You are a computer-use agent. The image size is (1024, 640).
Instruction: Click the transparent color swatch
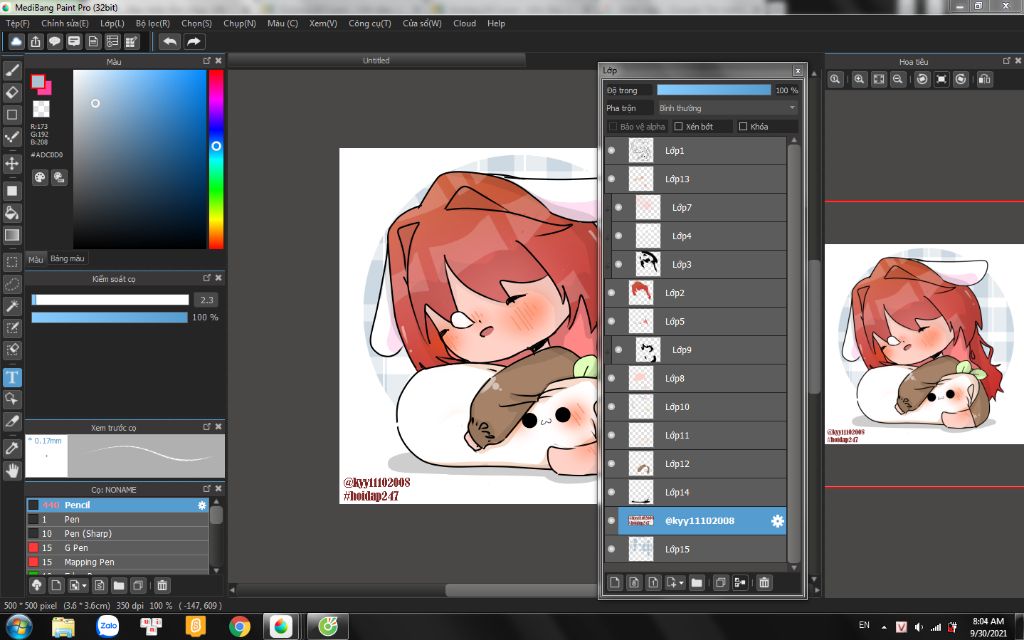point(41,108)
